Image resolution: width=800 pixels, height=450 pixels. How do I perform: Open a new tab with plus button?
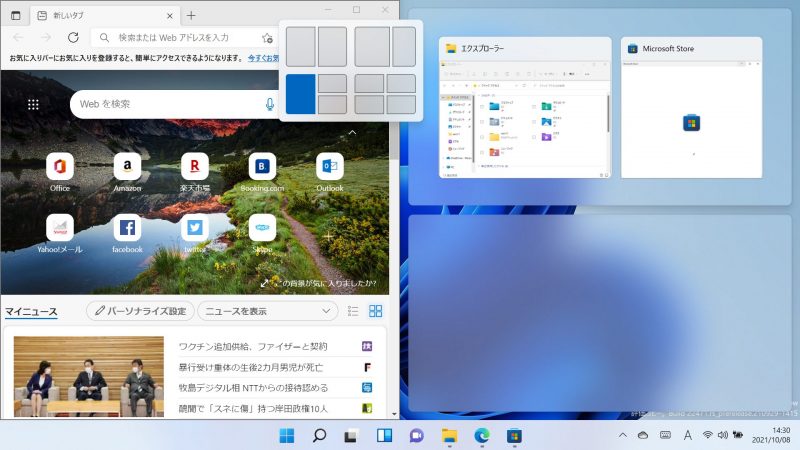coord(191,16)
